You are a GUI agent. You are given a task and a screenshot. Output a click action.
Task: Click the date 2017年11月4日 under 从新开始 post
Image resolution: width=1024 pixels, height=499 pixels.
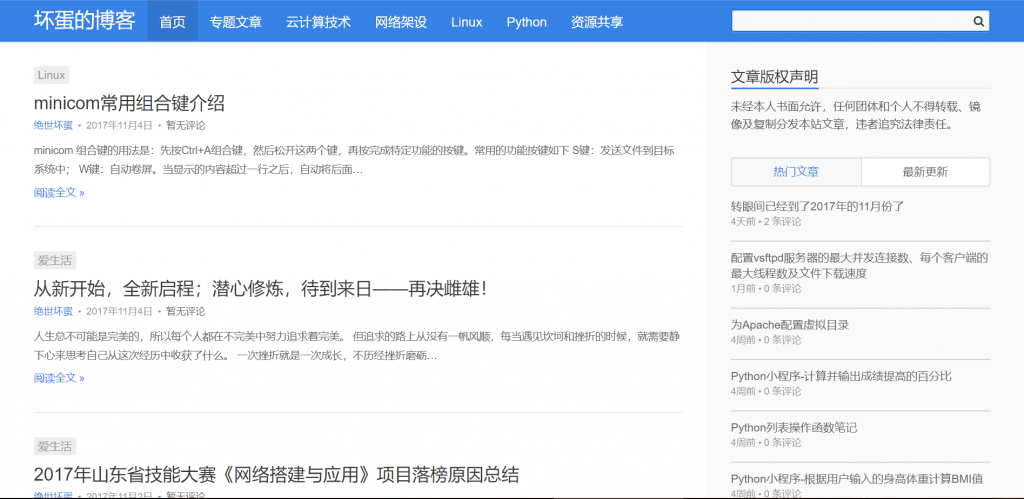(x=119, y=311)
